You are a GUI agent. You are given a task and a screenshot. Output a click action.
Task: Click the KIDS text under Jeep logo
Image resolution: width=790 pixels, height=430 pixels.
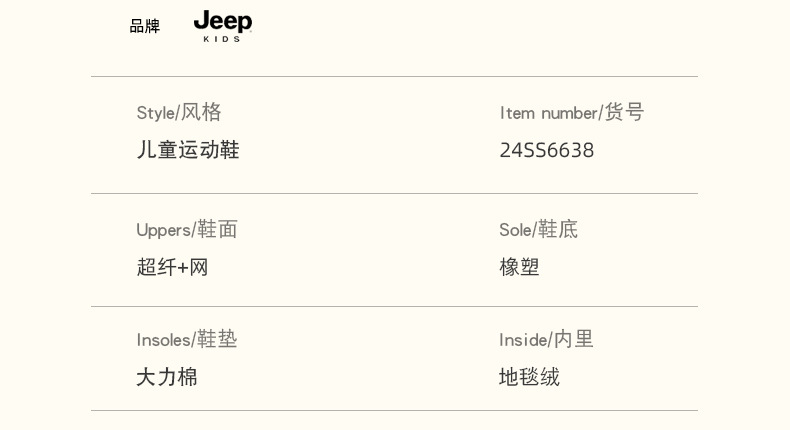tap(222, 39)
